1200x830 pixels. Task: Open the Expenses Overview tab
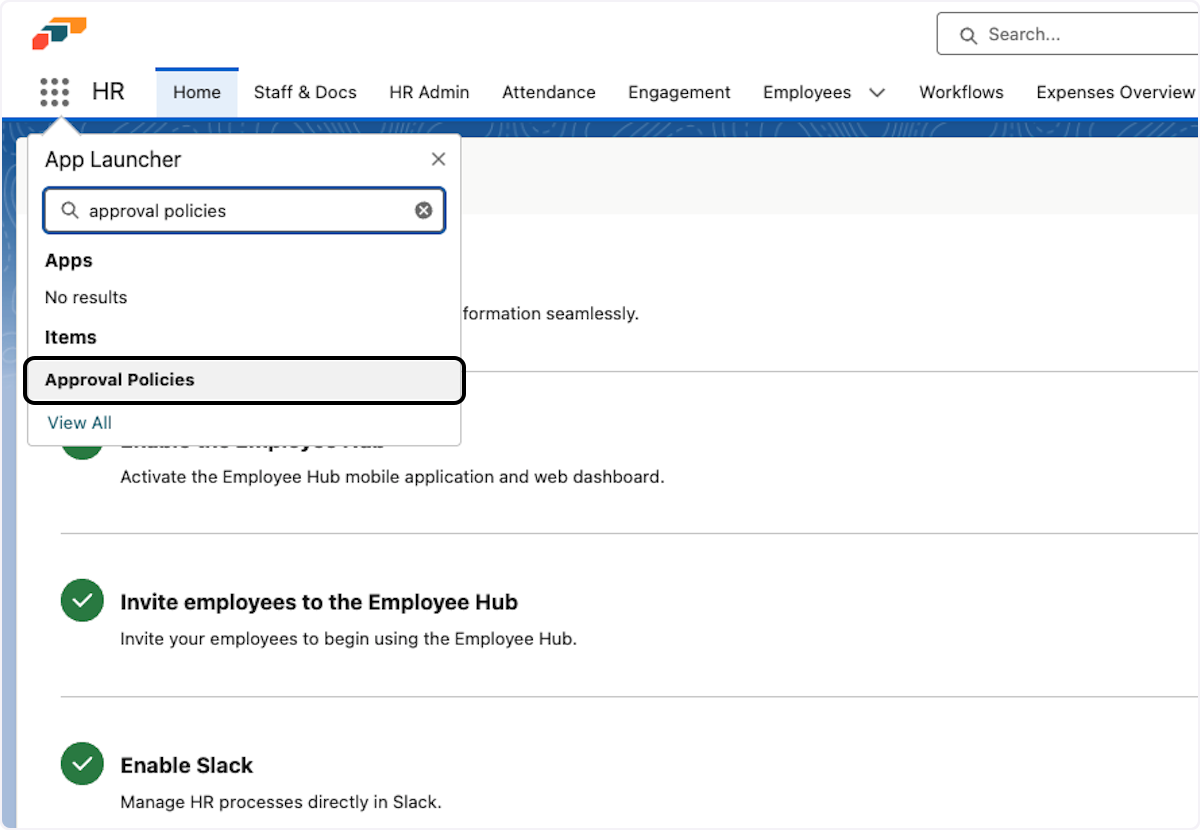click(1114, 92)
